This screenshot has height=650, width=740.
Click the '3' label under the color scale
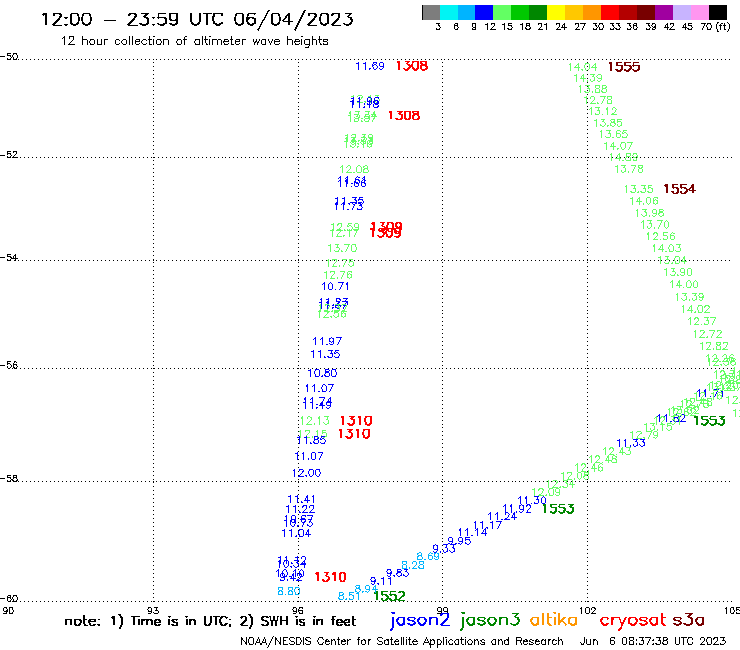438,27
